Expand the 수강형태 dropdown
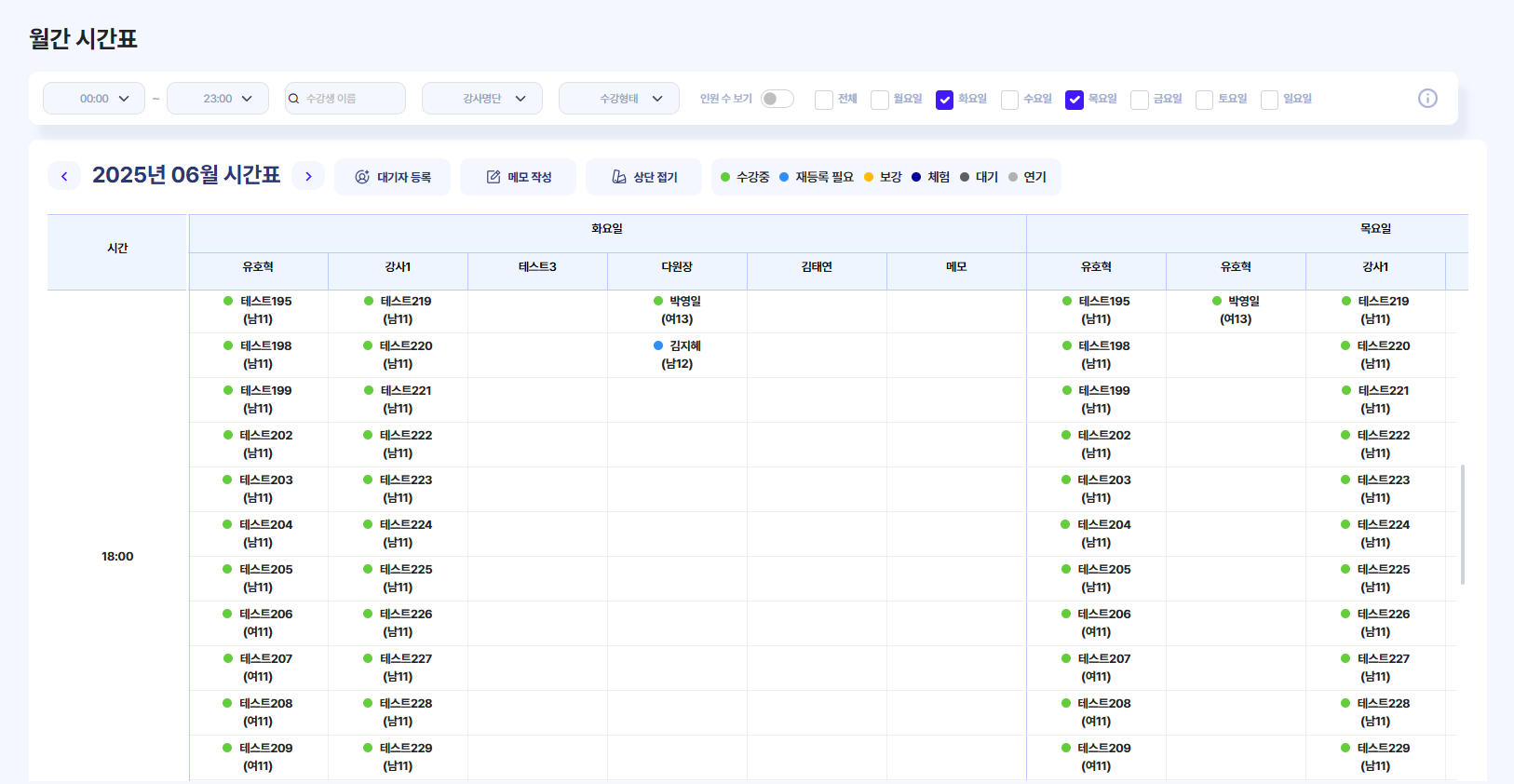Viewport: 1514px width, 784px height. (619, 99)
